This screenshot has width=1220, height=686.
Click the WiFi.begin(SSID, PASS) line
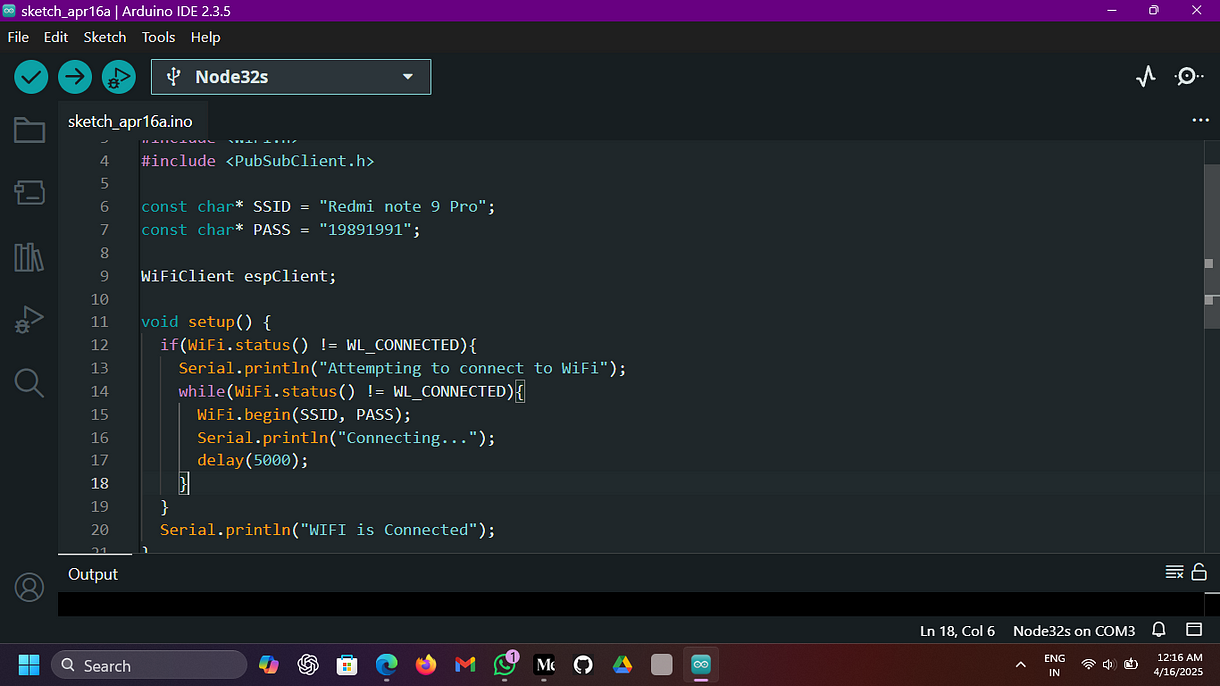point(304,414)
